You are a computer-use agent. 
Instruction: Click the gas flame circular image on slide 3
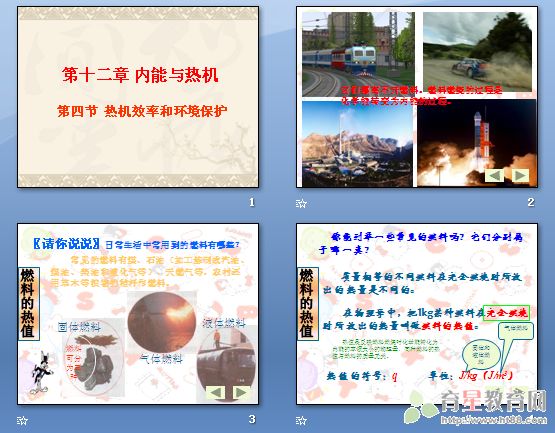pyautogui.click(x=161, y=322)
